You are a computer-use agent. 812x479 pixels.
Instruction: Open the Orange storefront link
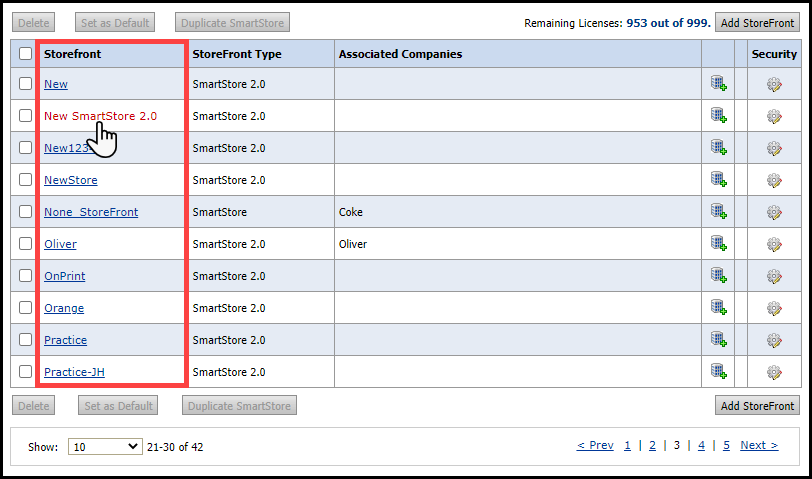tap(64, 308)
